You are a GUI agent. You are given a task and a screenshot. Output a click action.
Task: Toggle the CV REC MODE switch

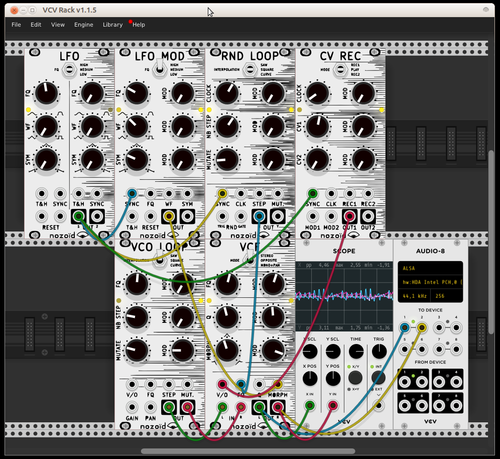[340, 70]
